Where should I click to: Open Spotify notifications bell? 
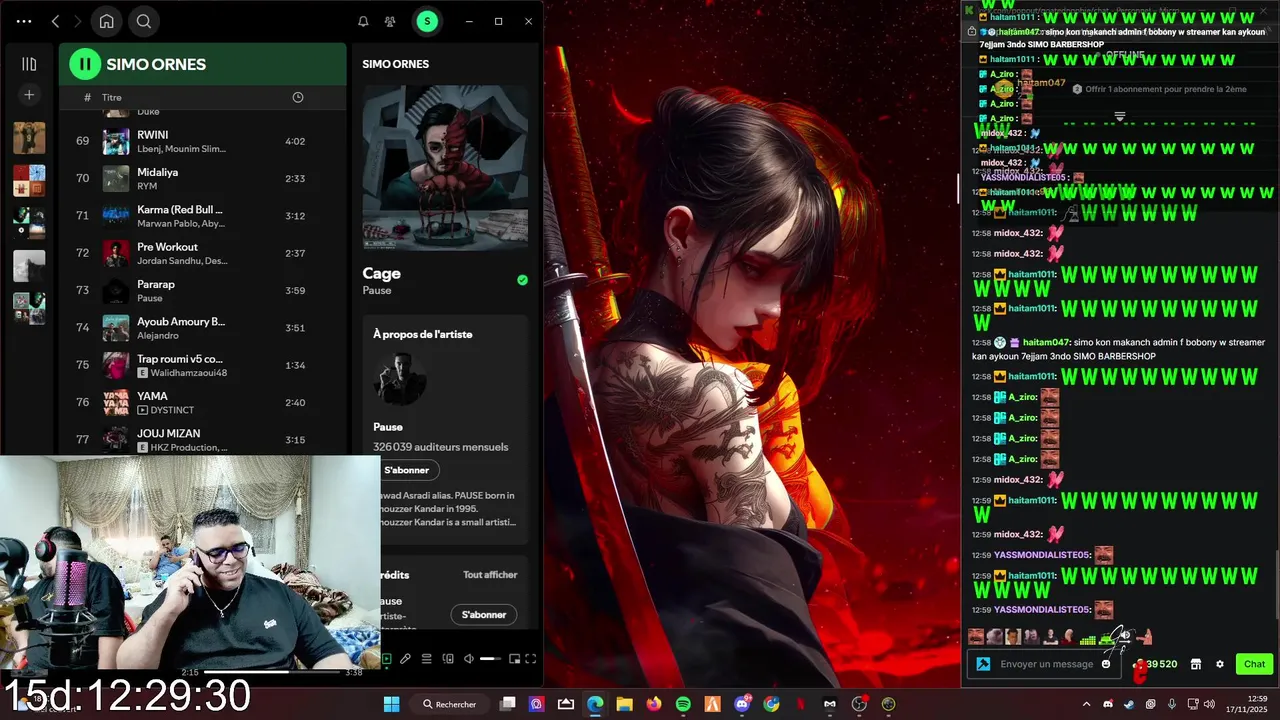(x=363, y=21)
